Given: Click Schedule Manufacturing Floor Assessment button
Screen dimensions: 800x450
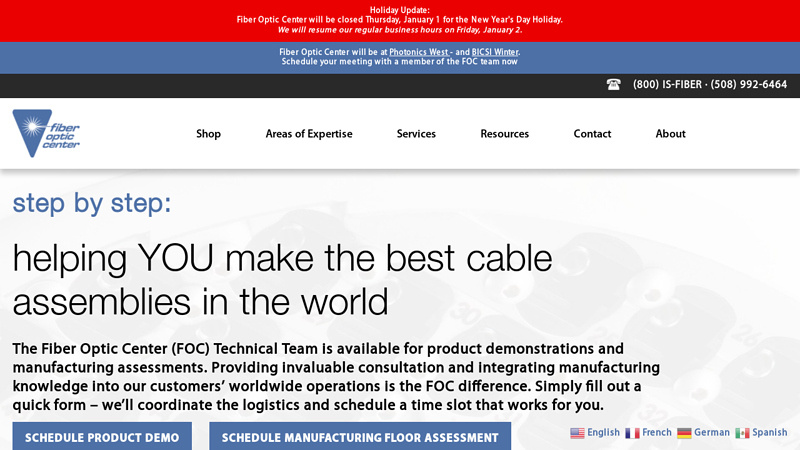Looking at the screenshot, I should [360, 436].
